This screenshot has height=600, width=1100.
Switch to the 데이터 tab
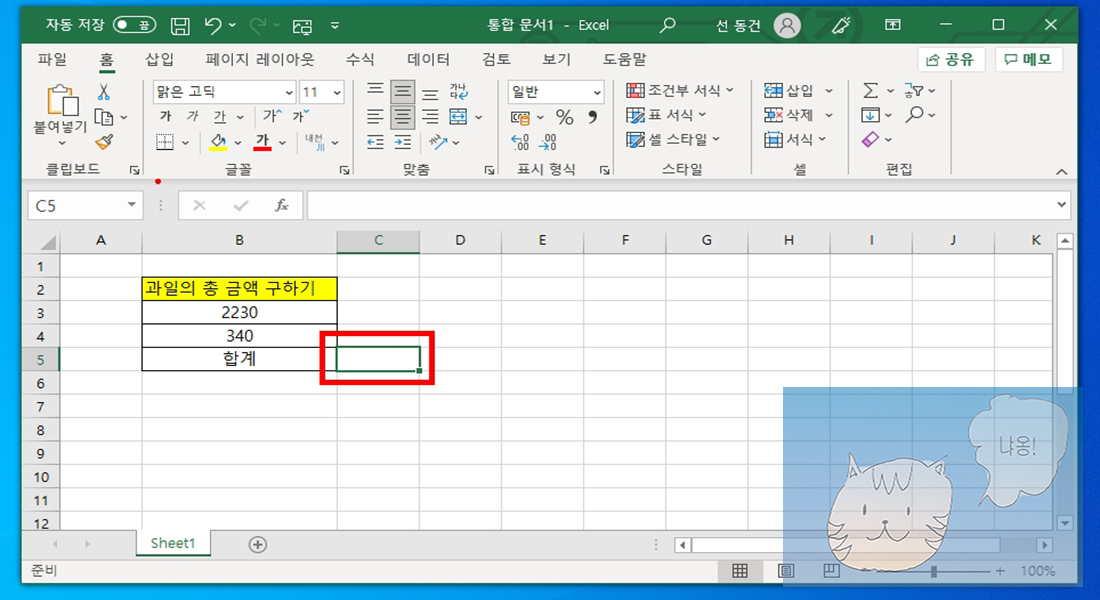[x=428, y=60]
